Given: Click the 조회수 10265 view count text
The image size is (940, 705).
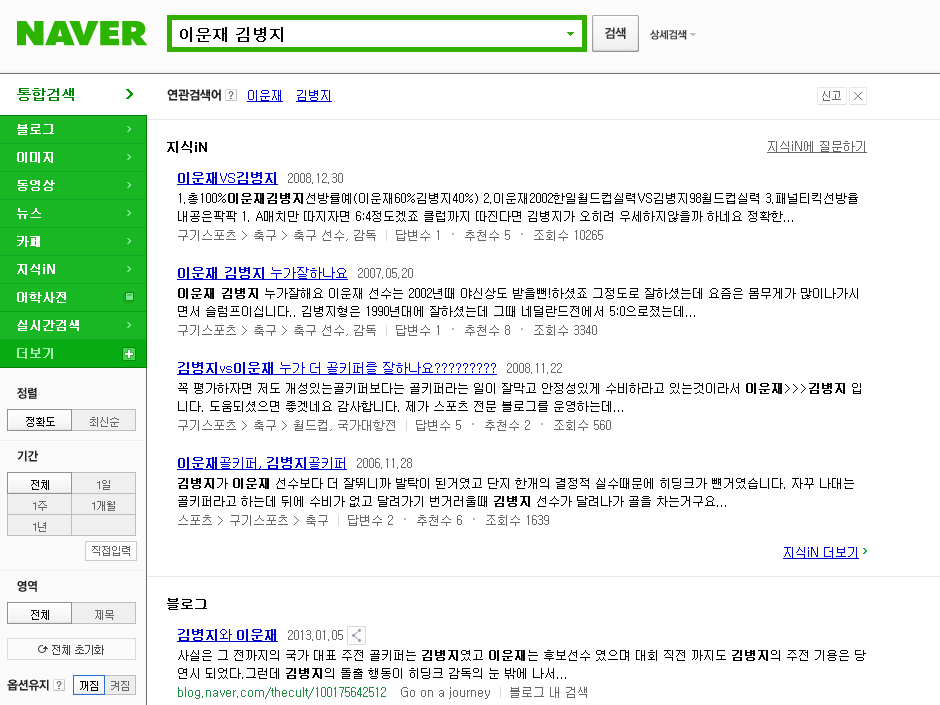Looking at the screenshot, I should [x=568, y=235].
